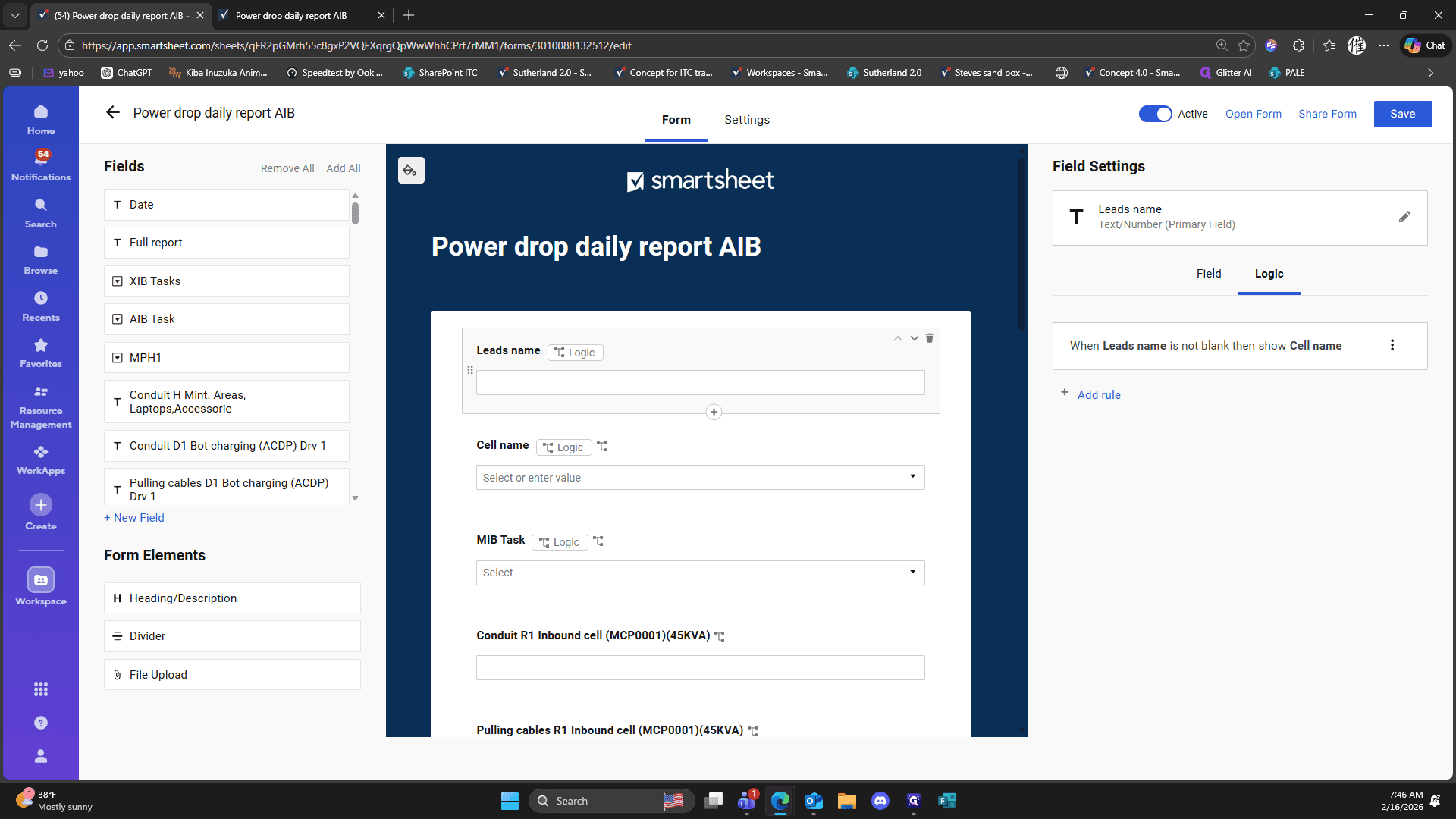Viewport: 1456px width, 819px height.
Task: Open Home in the left sidebar
Action: pos(41,120)
